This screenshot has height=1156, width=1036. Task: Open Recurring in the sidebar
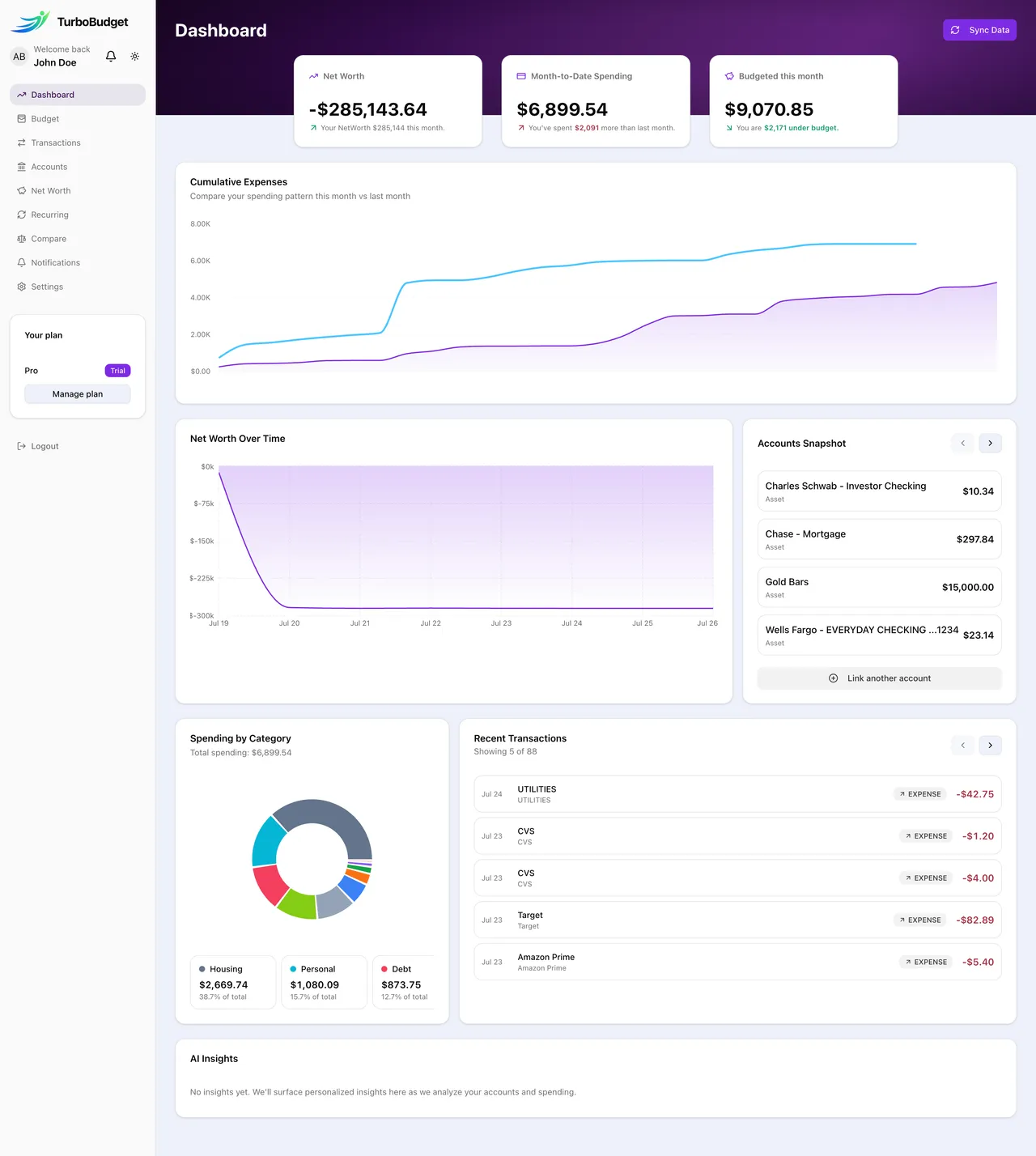[78, 215]
